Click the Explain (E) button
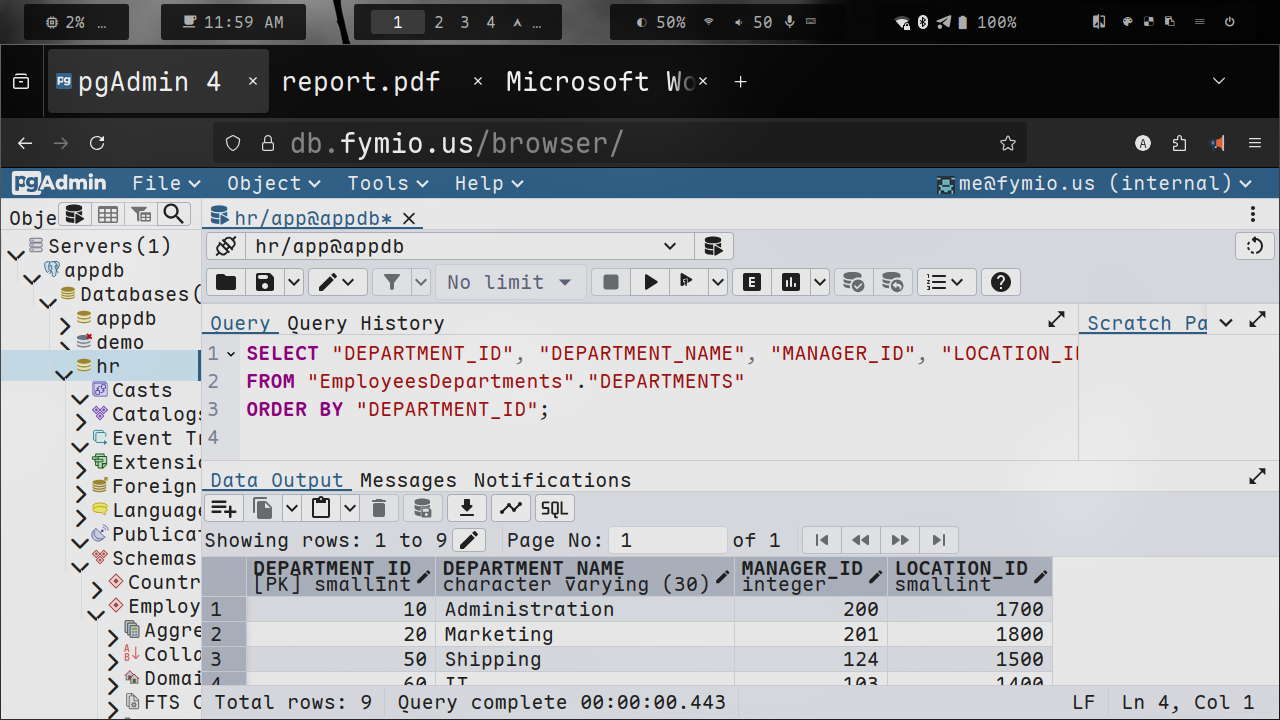 [x=752, y=282]
